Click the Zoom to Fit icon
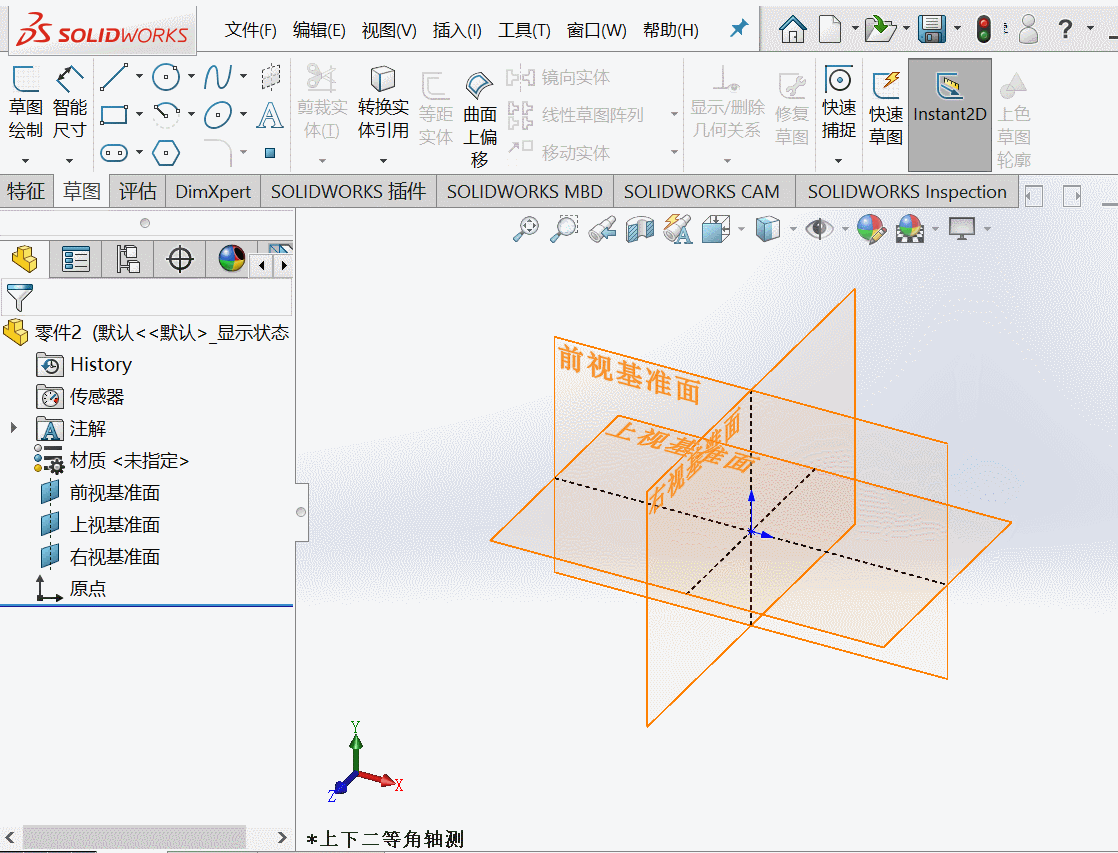Viewport: 1118px width, 853px height. [526, 229]
